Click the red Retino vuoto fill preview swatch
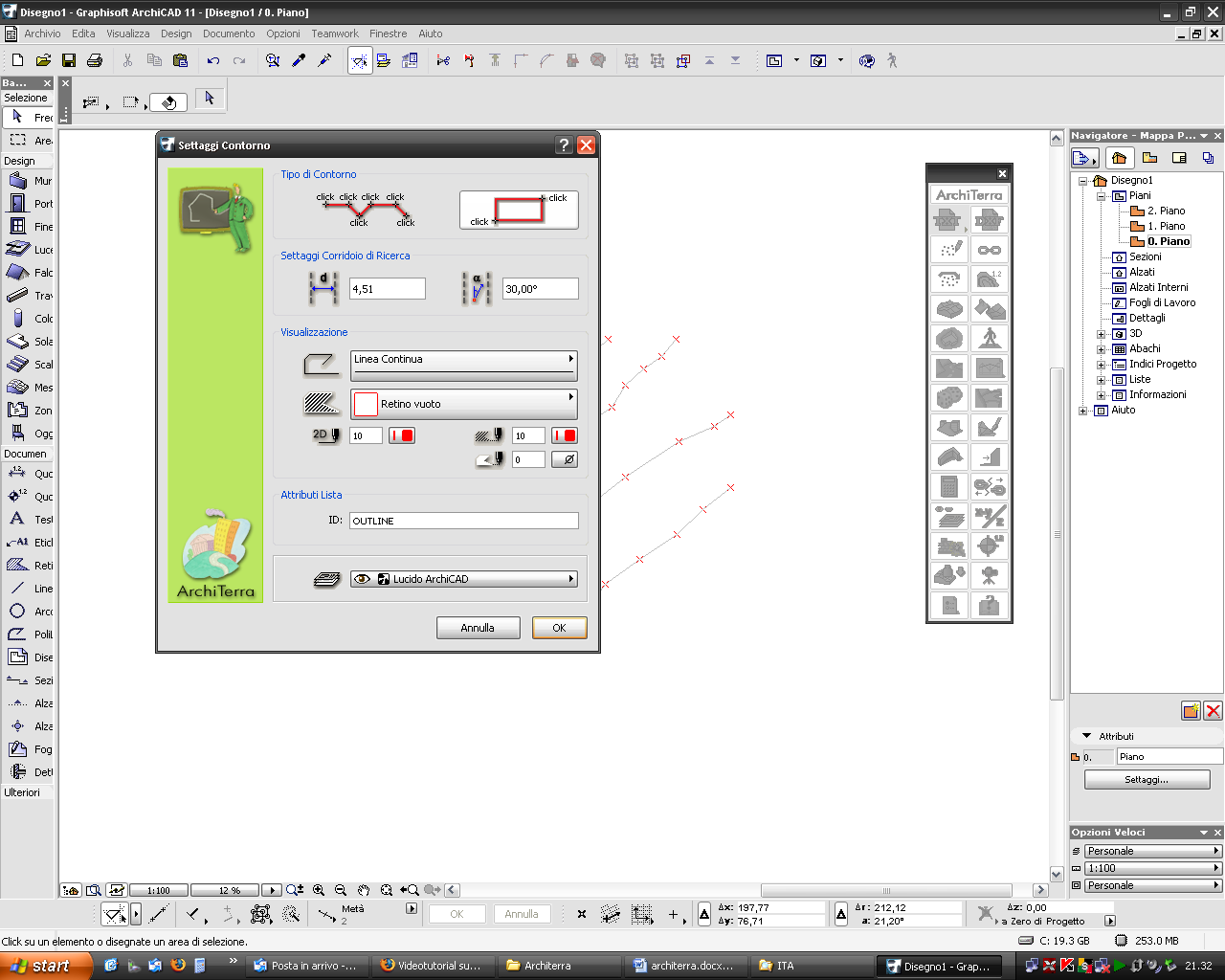Screen dimensions: 1225x980 click(x=366, y=404)
